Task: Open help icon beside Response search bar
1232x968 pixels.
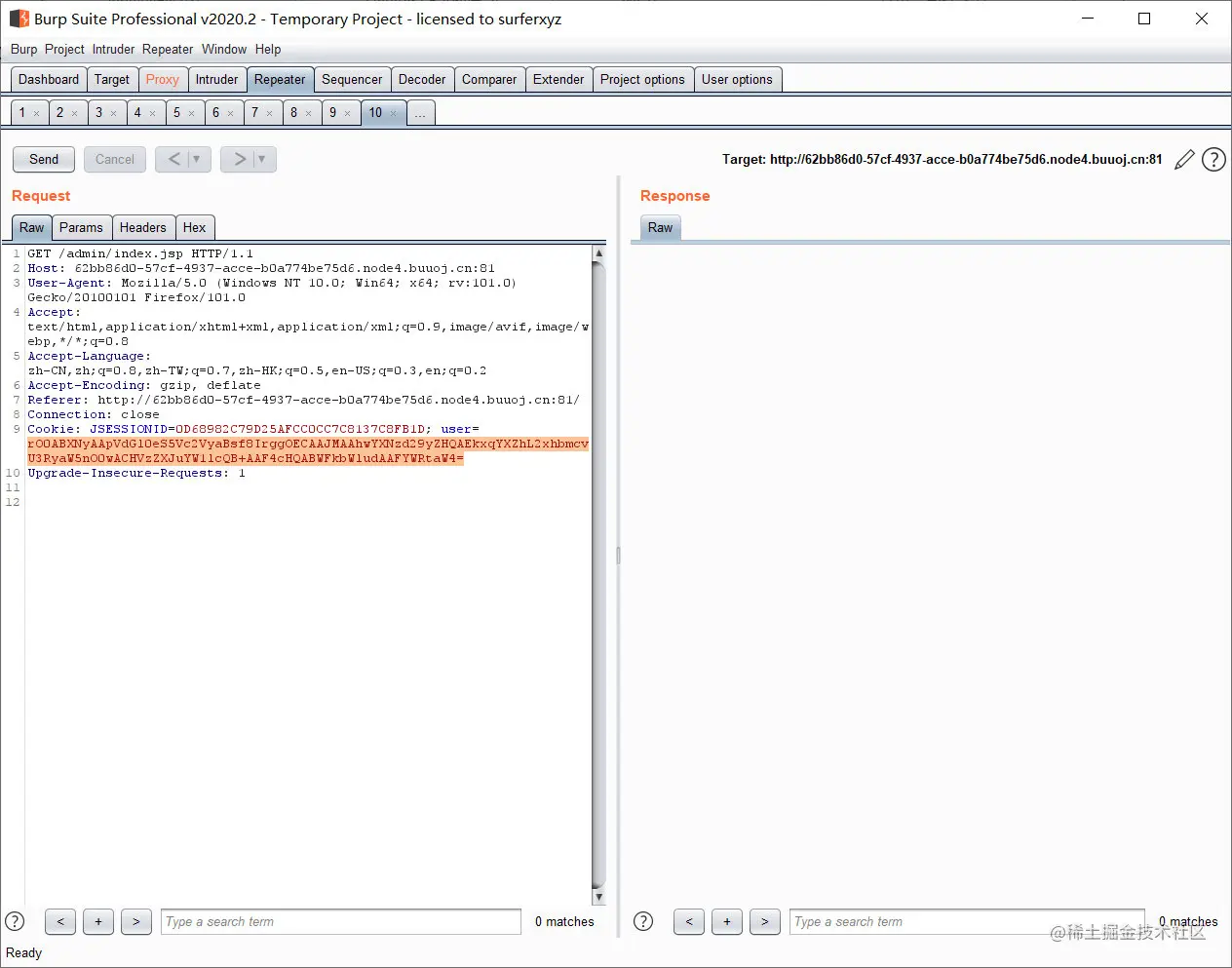Action: point(643,921)
